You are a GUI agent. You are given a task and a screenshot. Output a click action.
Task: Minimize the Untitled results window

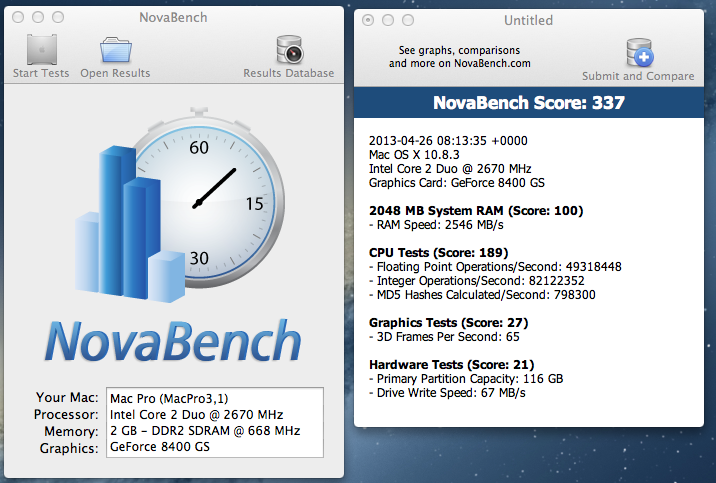388,20
